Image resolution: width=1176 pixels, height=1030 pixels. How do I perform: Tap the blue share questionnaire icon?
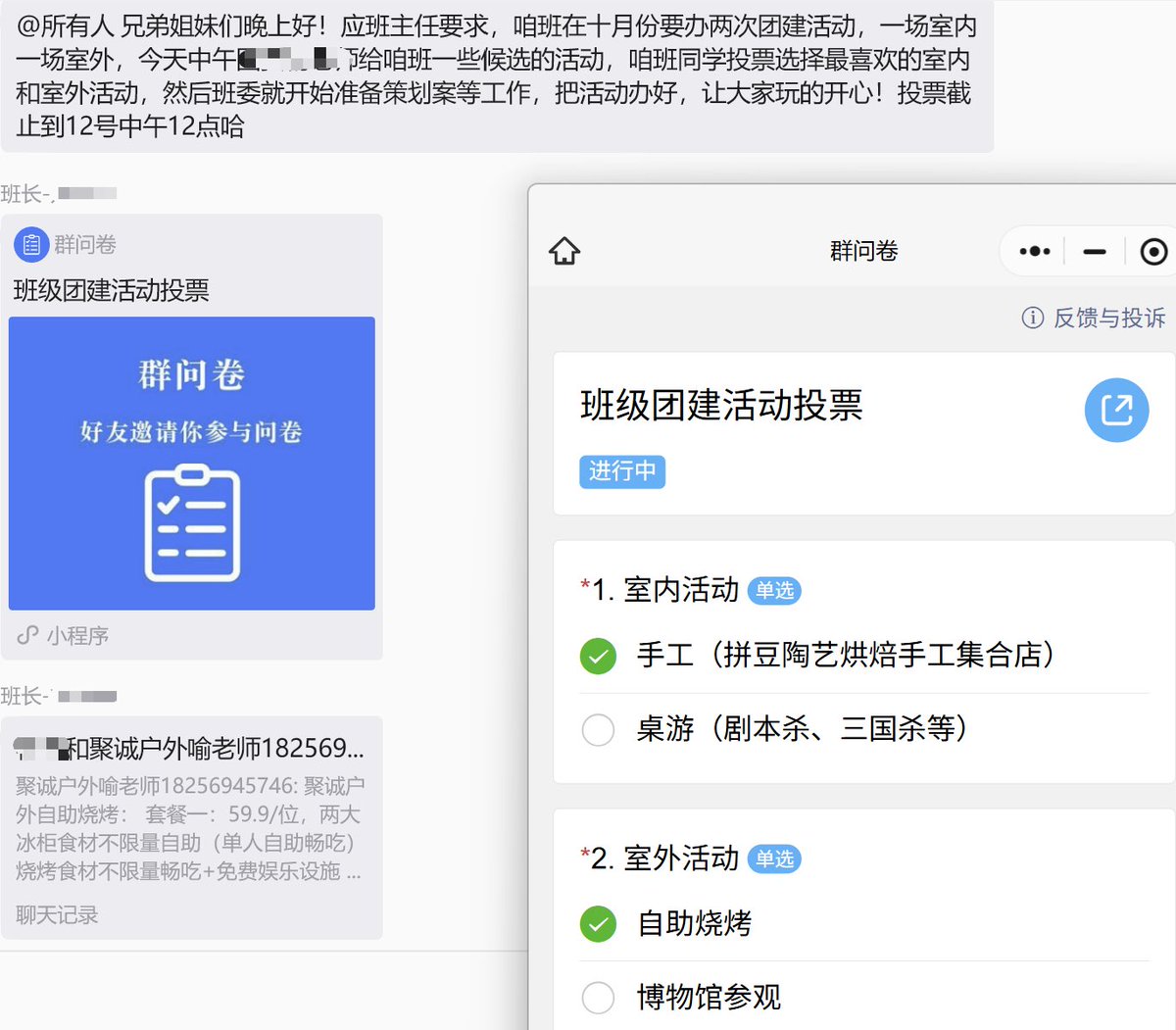[x=1116, y=410]
